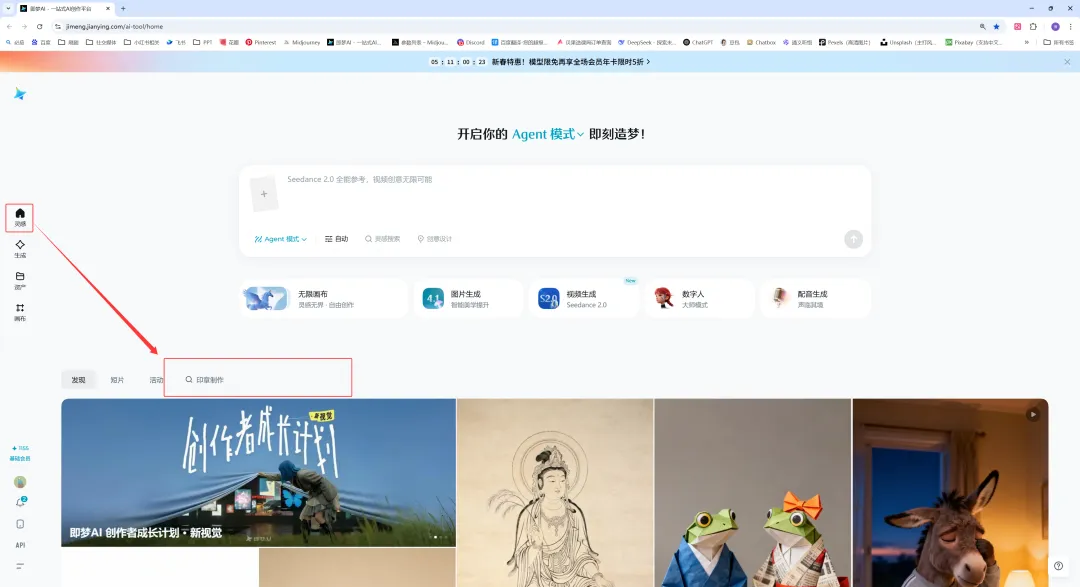Open the new tab plus button
The image size is (1080, 587).
tap(123, 8)
